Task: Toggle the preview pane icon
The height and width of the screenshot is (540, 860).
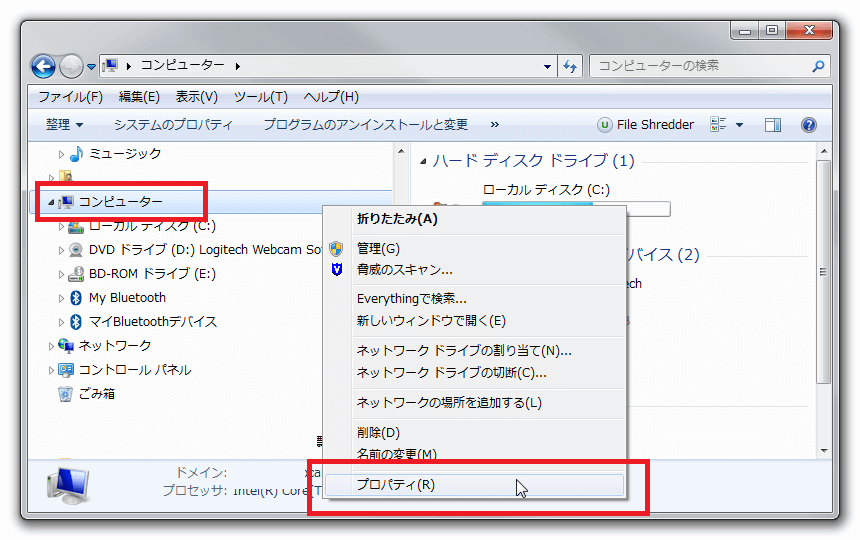Action: tap(772, 125)
